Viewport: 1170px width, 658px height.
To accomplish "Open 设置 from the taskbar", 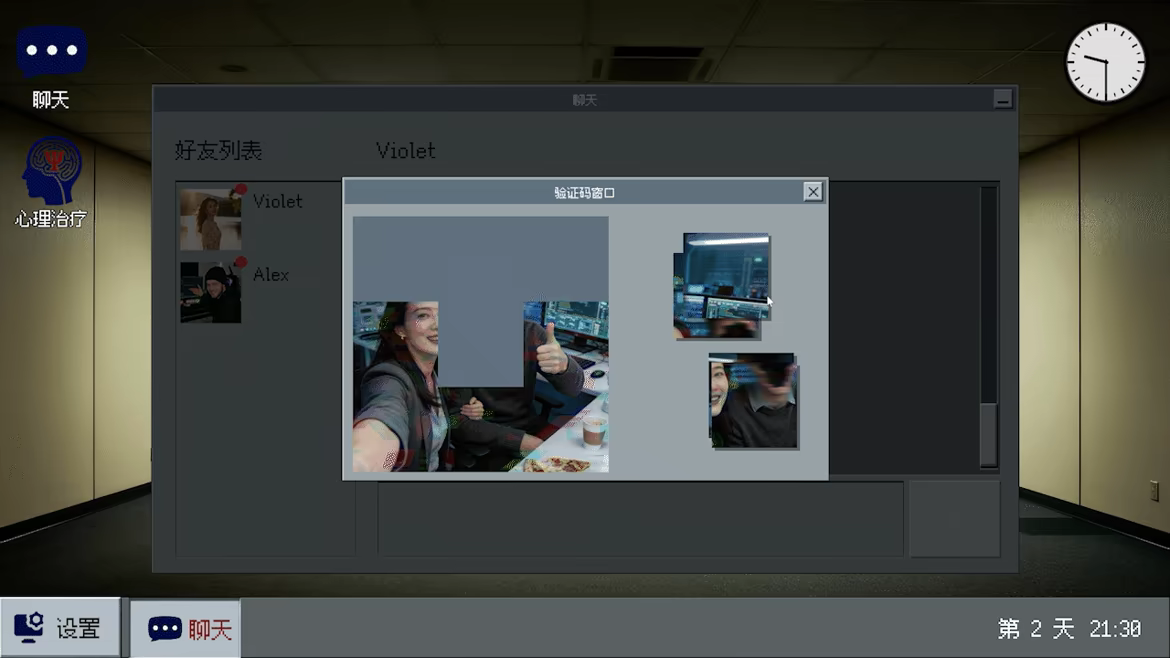I will click(x=60, y=627).
